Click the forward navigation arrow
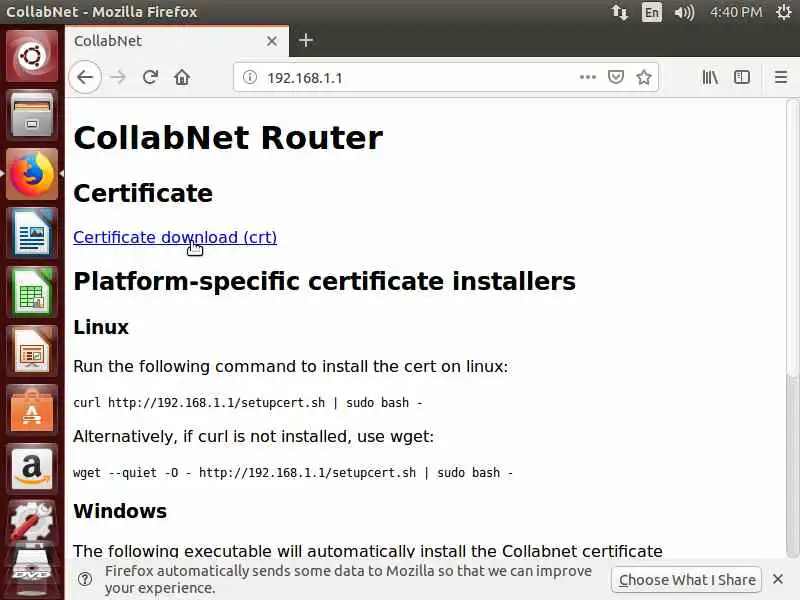This screenshot has width=800, height=600. (x=118, y=78)
